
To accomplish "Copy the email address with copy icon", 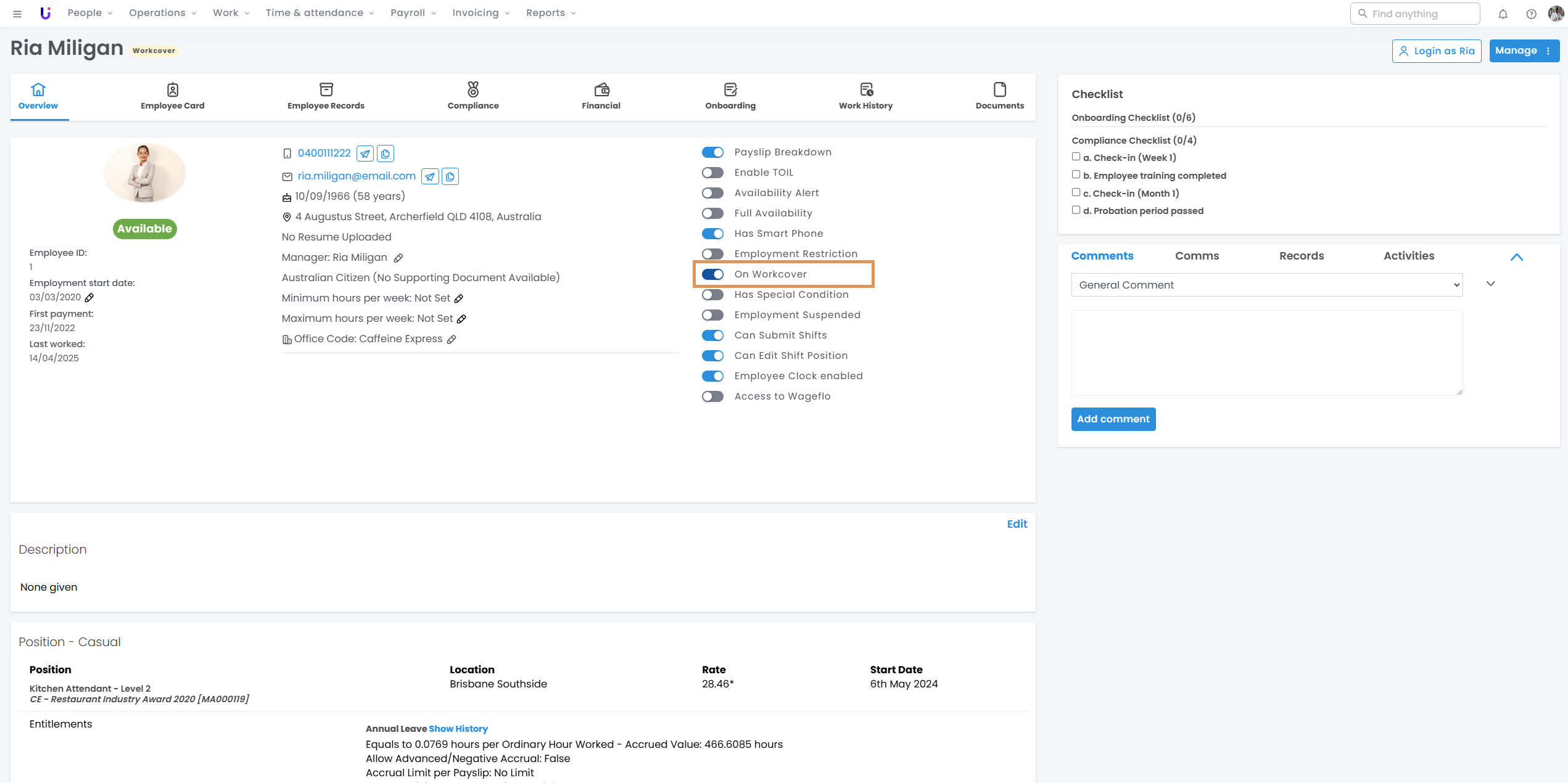I will click(x=450, y=177).
